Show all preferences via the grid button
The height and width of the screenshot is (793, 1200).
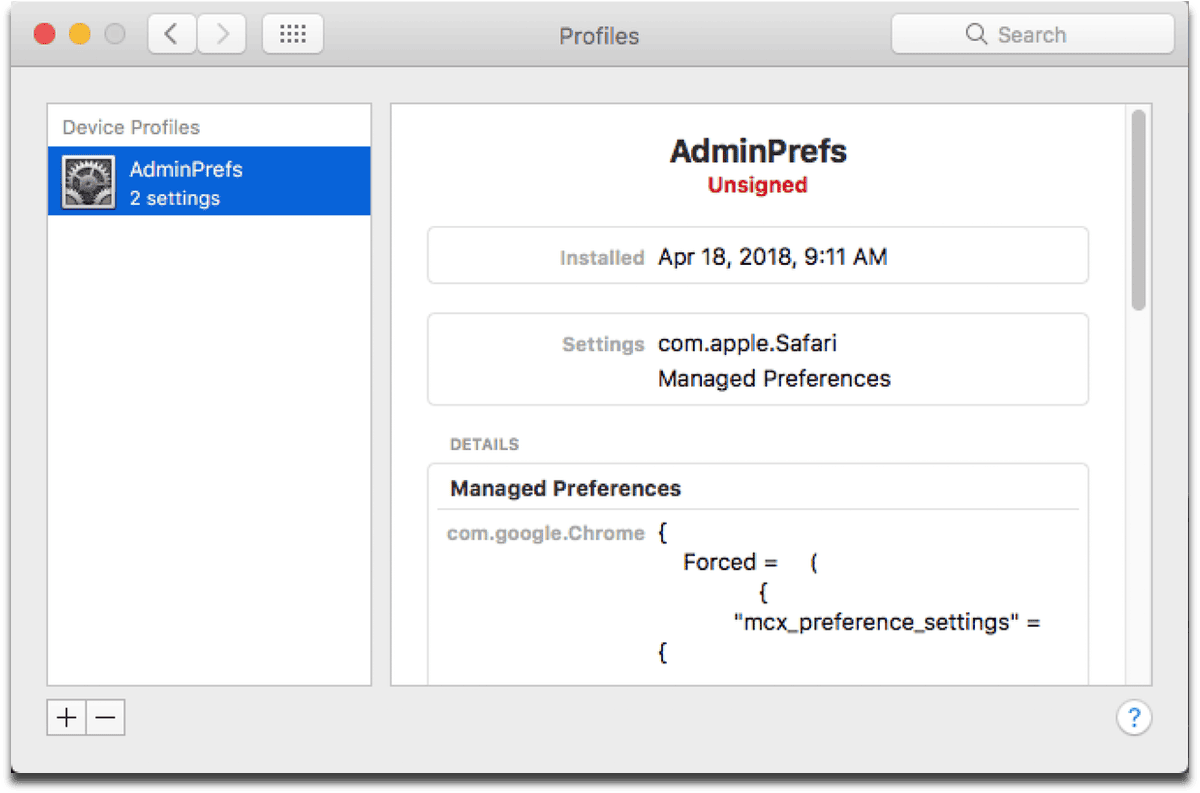click(292, 35)
